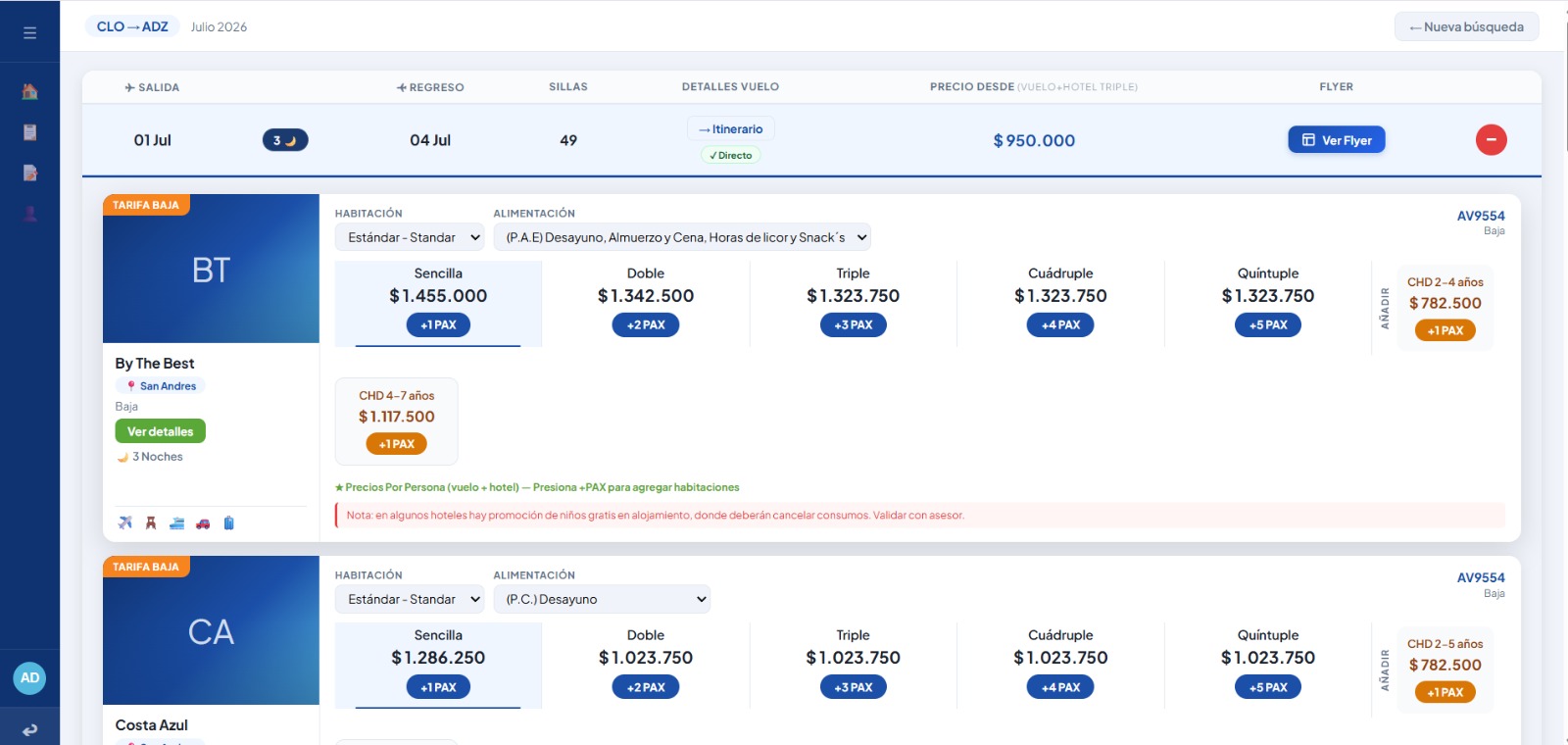This screenshot has height=745, width=1568.
Task: Add +3 PAX Triple for Costa Azul
Action: point(854,687)
